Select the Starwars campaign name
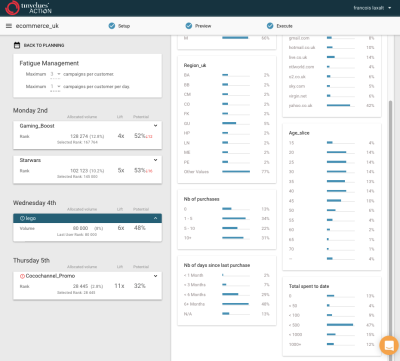 (x=30, y=160)
